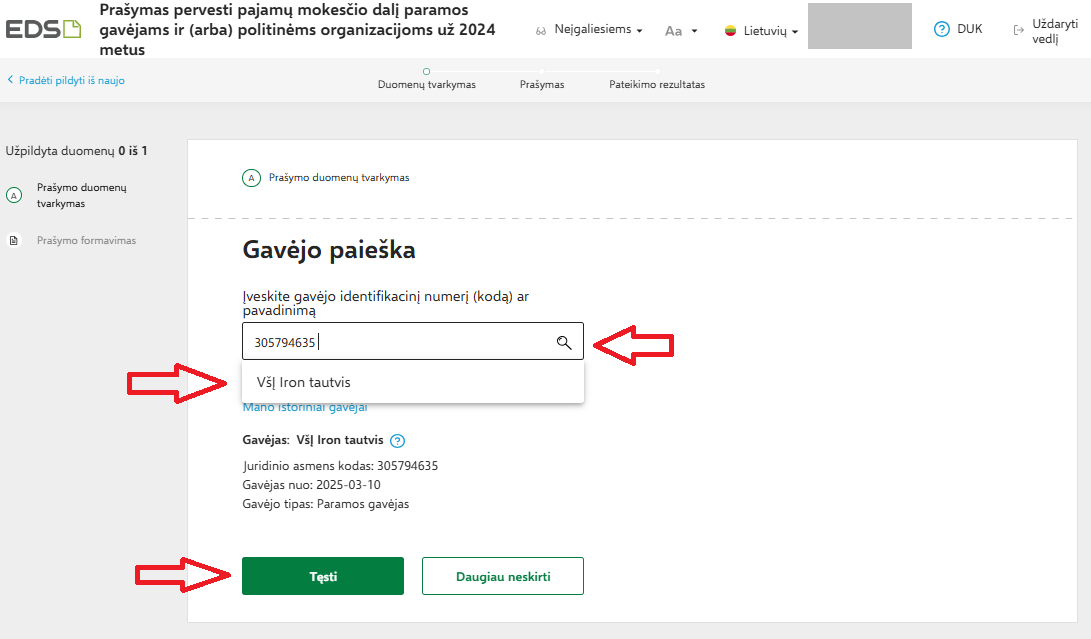Click the gray user profile box in header
The width and height of the screenshot is (1091, 639).
click(x=859, y=26)
